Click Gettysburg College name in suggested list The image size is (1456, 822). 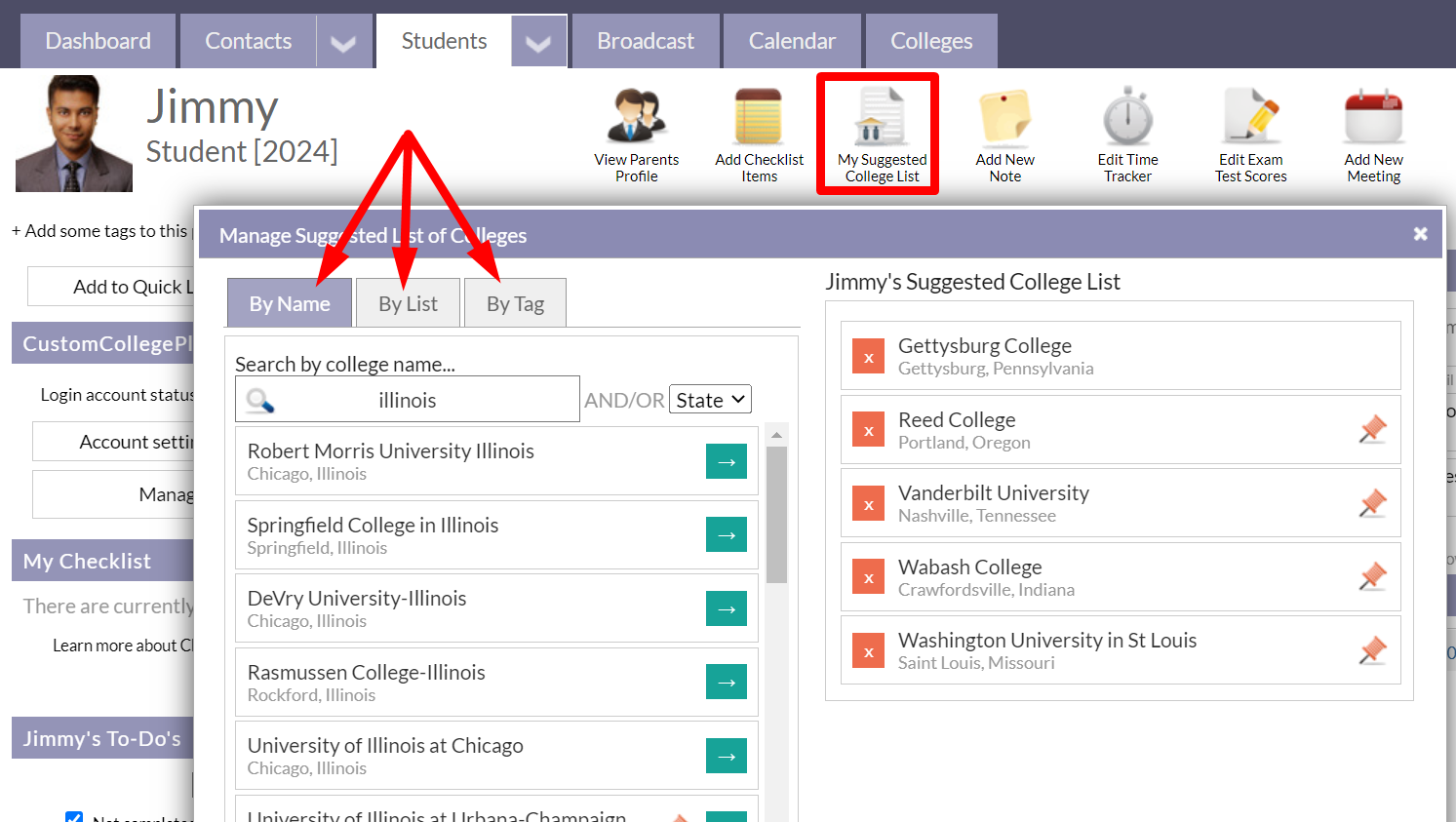point(985,345)
